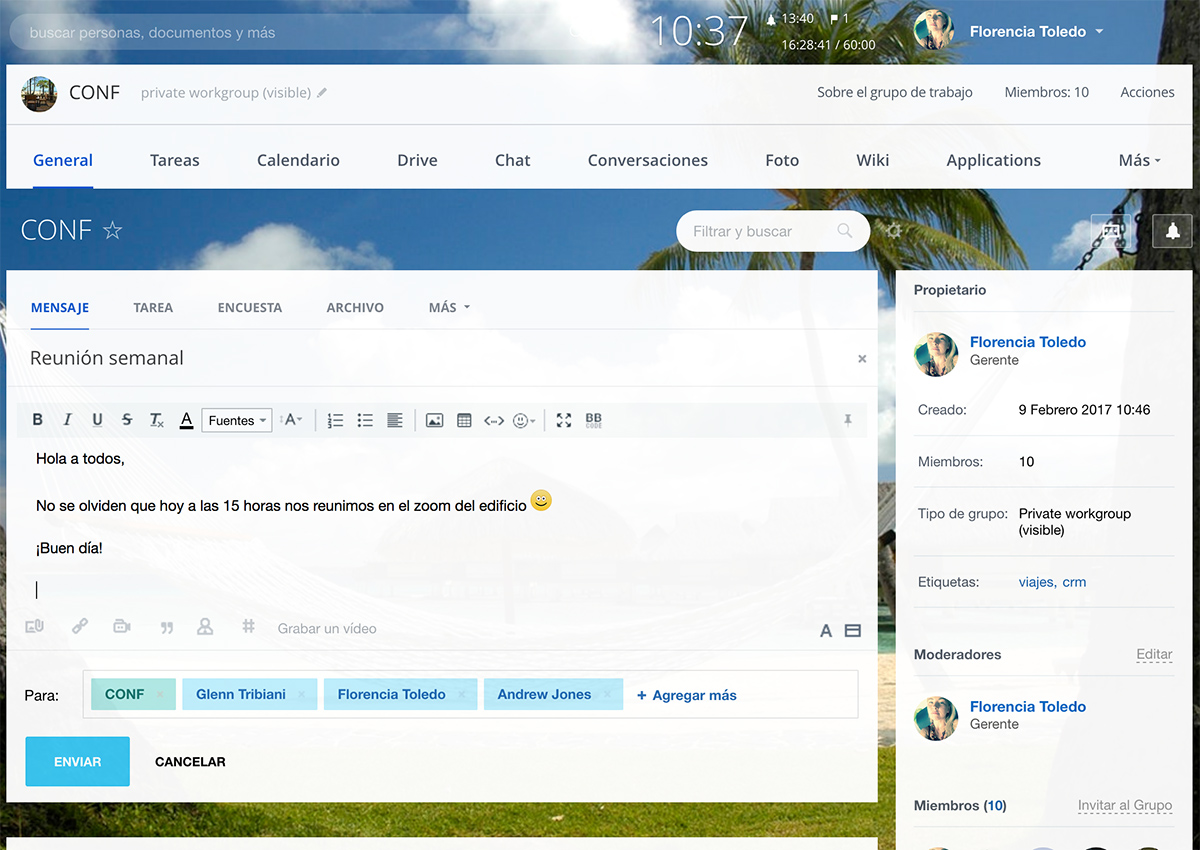Toggle BB code mode in the editor
This screenshot has height=850, width=1200.
point(593,421)
